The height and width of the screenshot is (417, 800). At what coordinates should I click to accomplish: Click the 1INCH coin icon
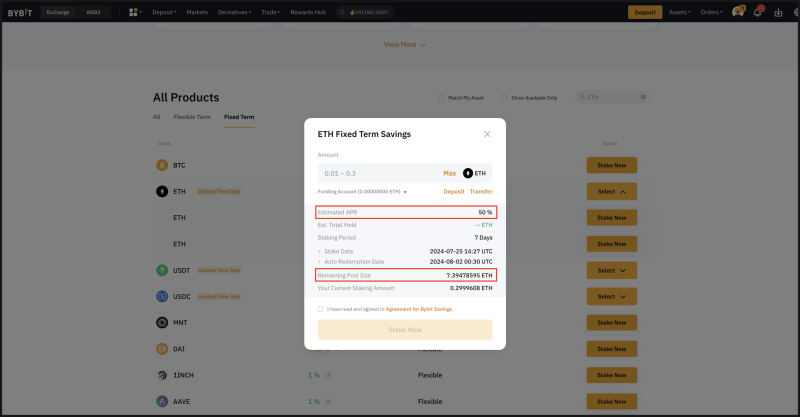(x=162, y=375)
